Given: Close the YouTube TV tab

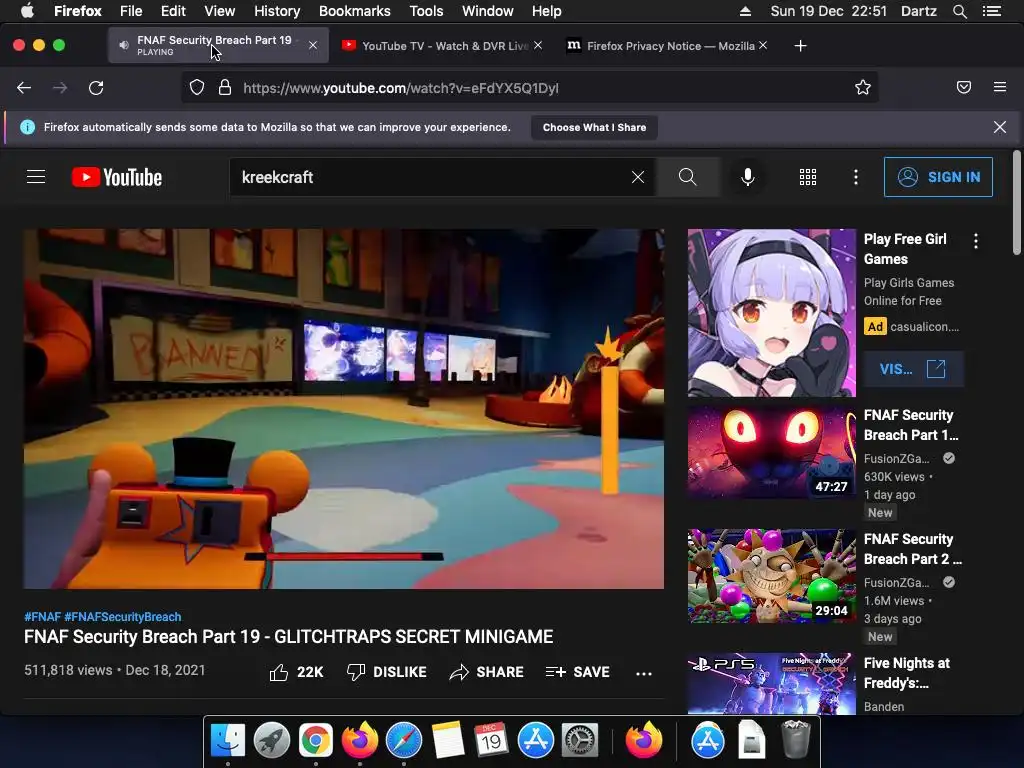Looking at the screenshot, I should tap(538, 45).
